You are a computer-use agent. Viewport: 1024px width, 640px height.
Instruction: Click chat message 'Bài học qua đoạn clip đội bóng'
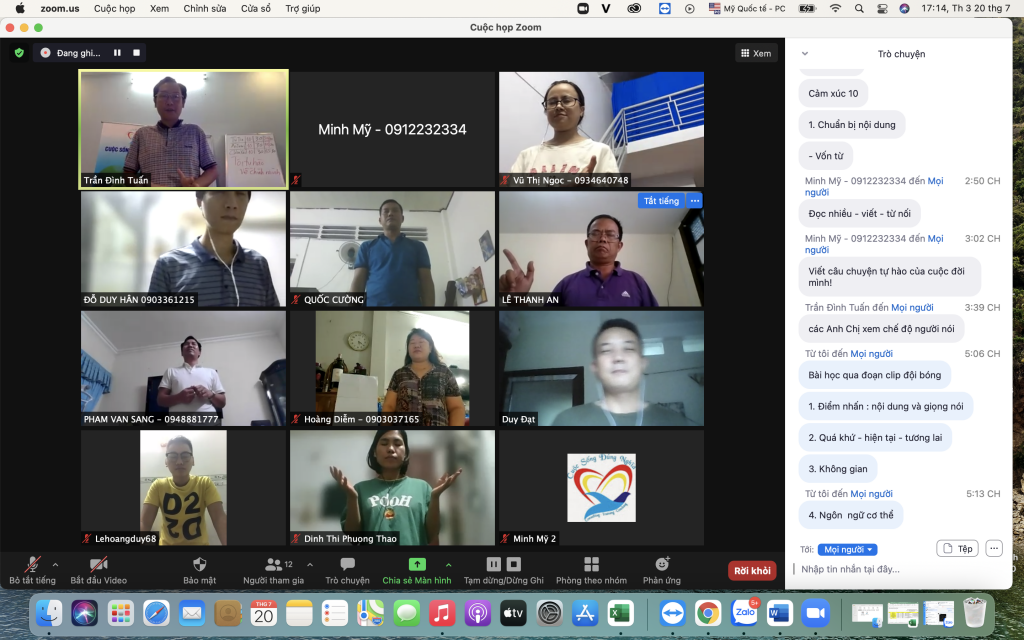pyautogui.click(x=874, y=375)
